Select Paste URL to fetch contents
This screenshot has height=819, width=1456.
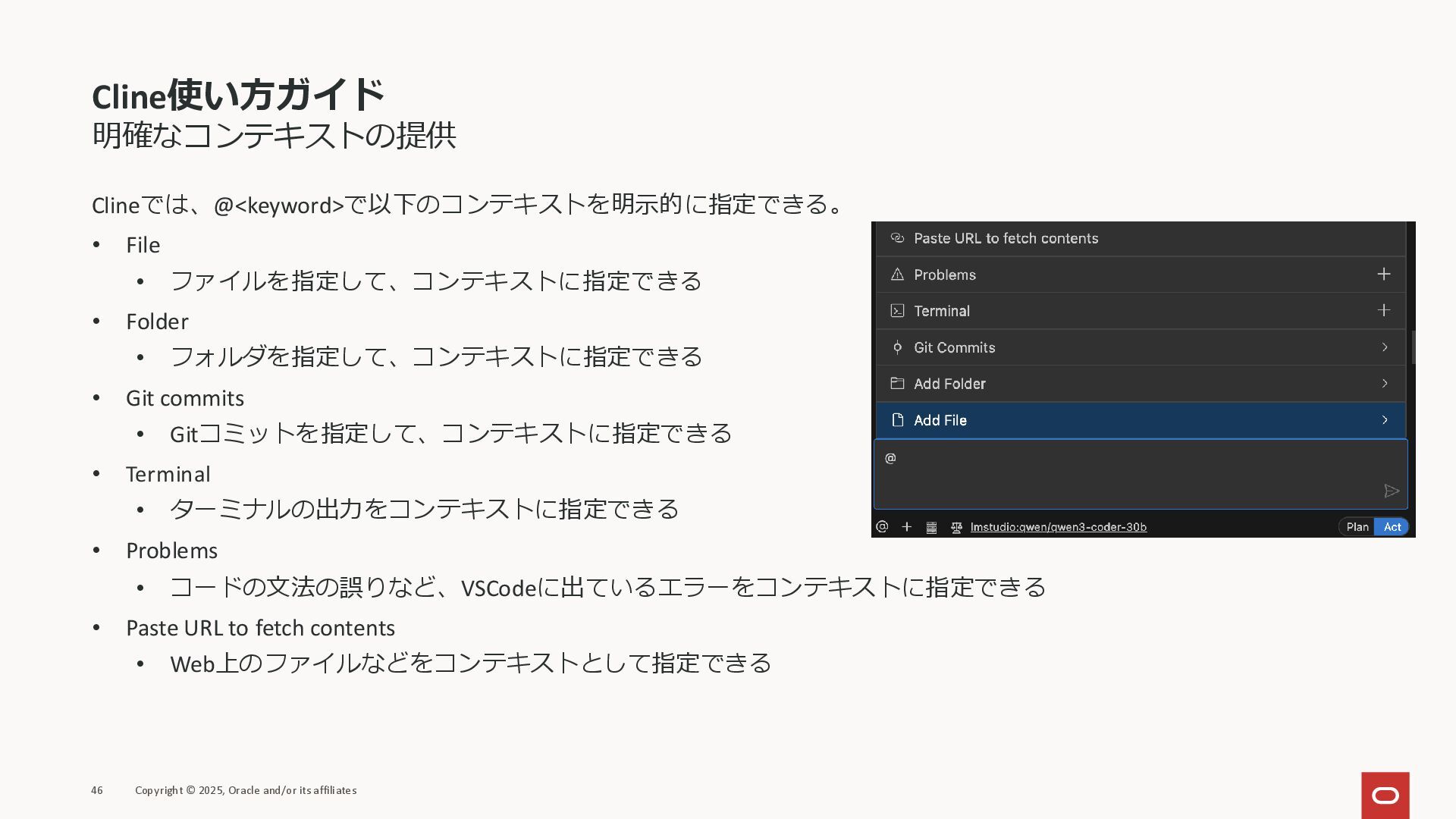coord(1006,239)
